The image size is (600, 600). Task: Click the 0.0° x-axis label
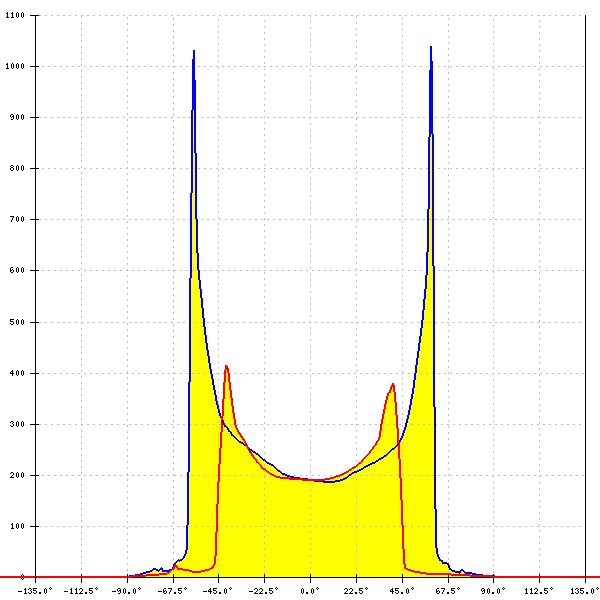310,591
